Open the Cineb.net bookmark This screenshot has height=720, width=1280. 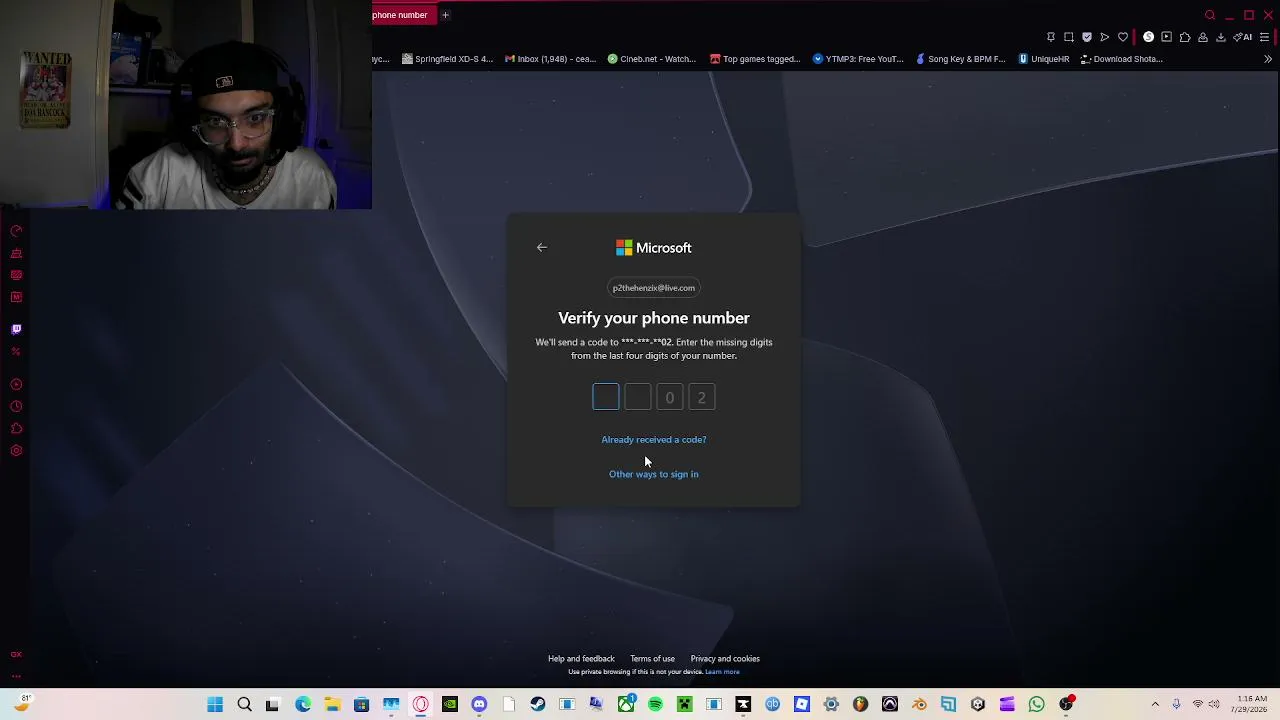[652, 59]
